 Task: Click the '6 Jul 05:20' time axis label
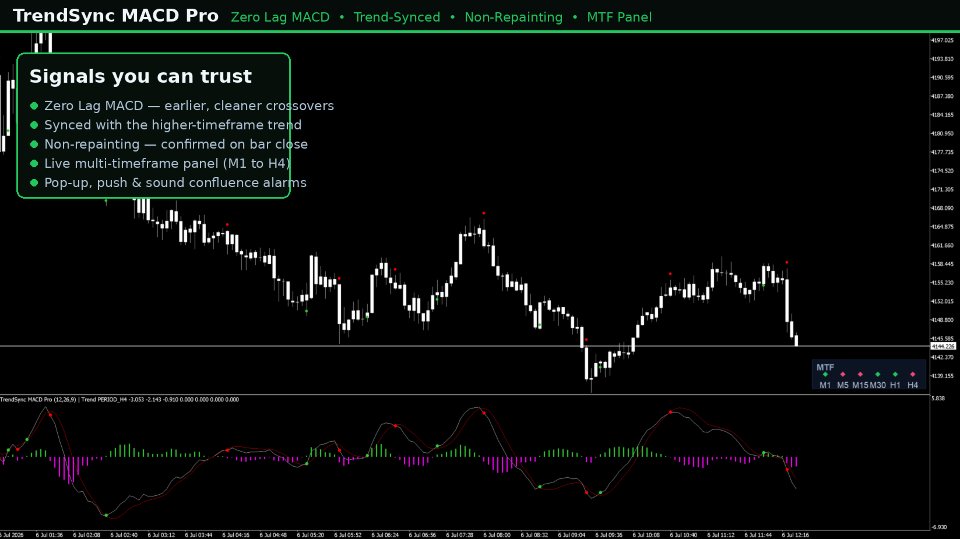click(310, 535)
